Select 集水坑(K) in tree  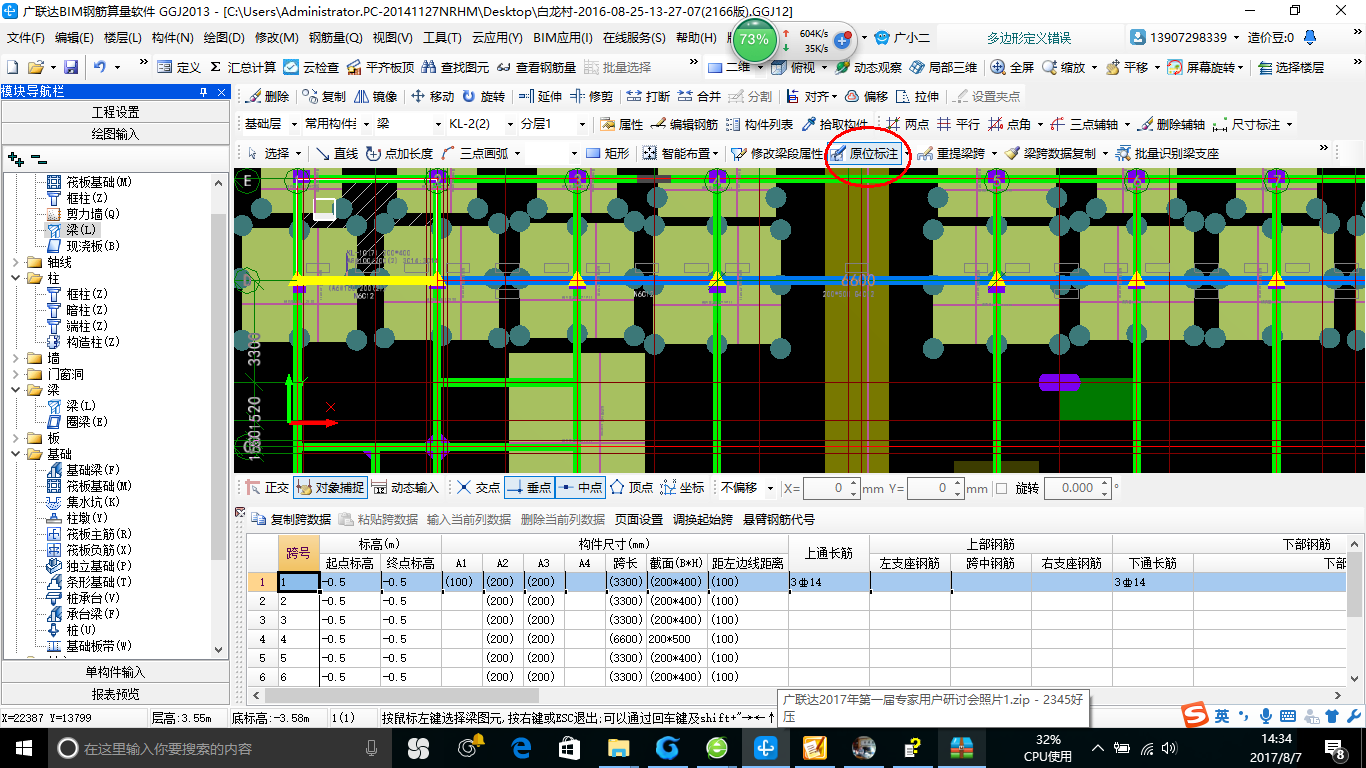[94, 502]
